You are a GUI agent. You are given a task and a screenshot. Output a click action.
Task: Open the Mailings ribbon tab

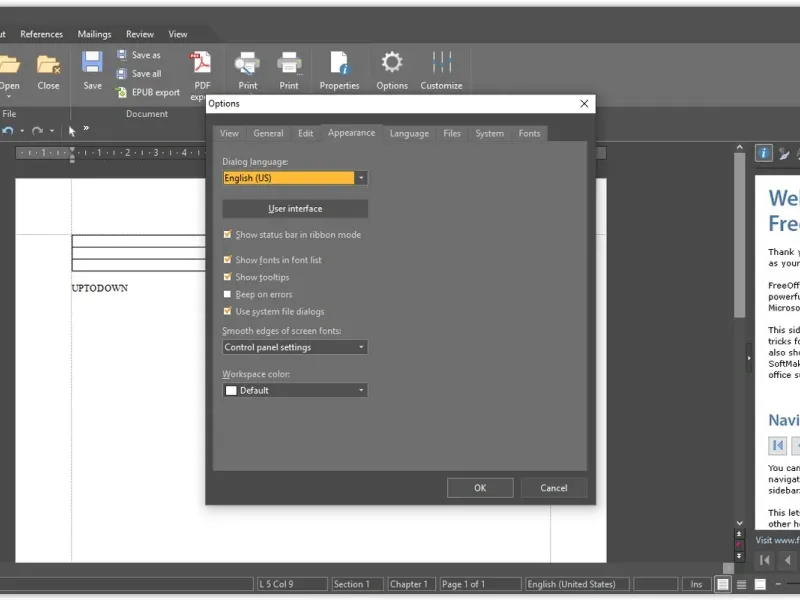click(94, 34)
